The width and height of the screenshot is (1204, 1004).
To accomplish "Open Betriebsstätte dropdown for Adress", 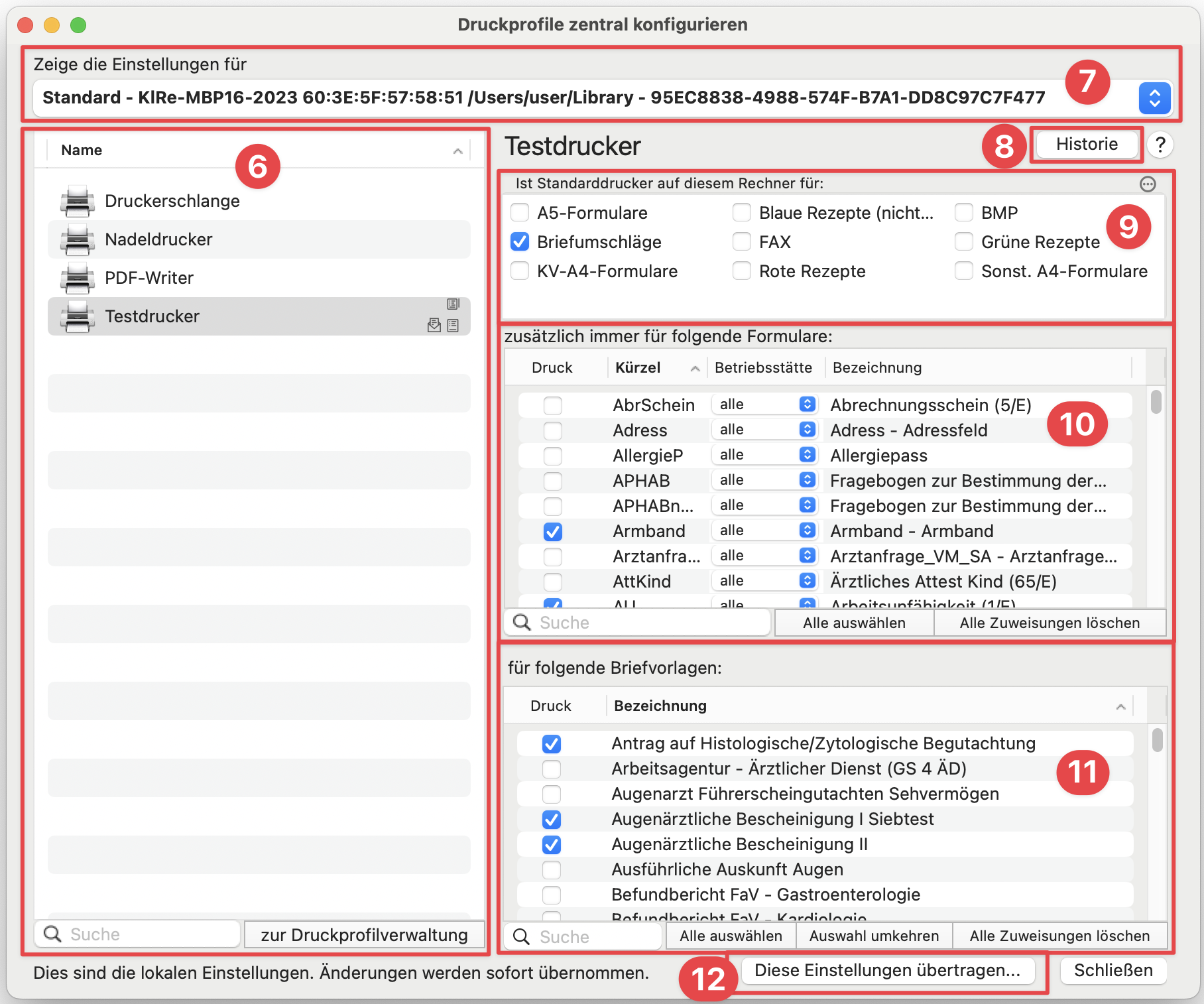I will click(764, 430).
